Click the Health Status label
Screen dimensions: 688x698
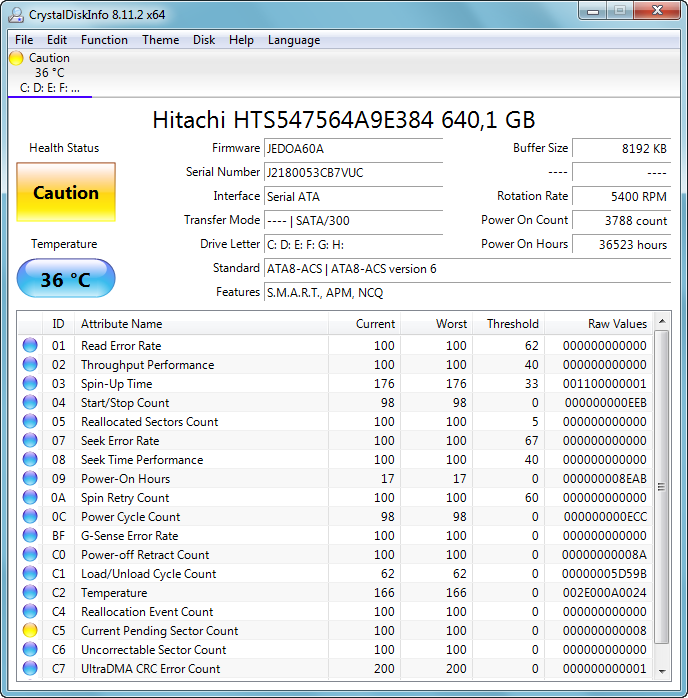64,148
